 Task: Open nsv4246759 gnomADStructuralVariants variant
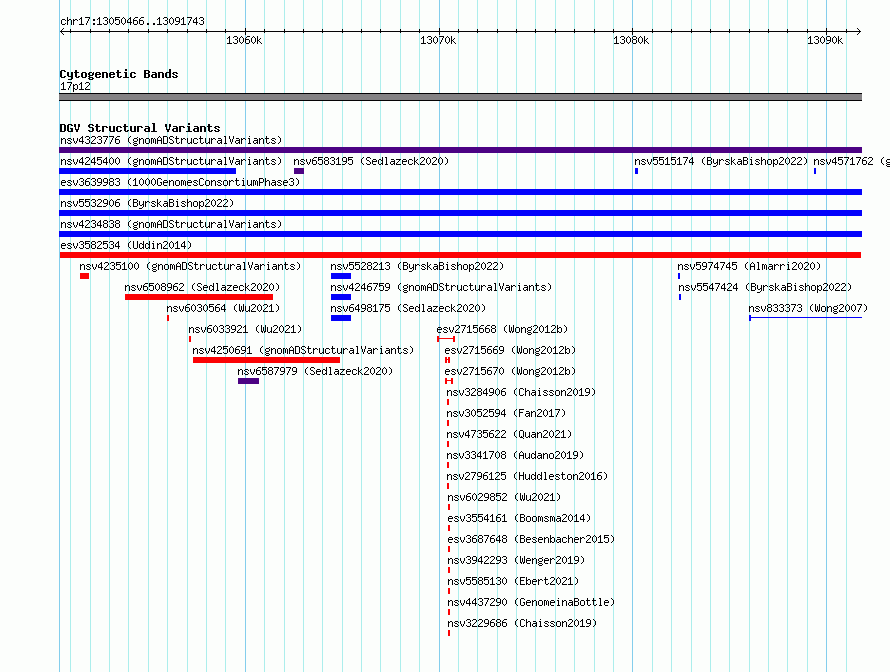coord(441,287)
